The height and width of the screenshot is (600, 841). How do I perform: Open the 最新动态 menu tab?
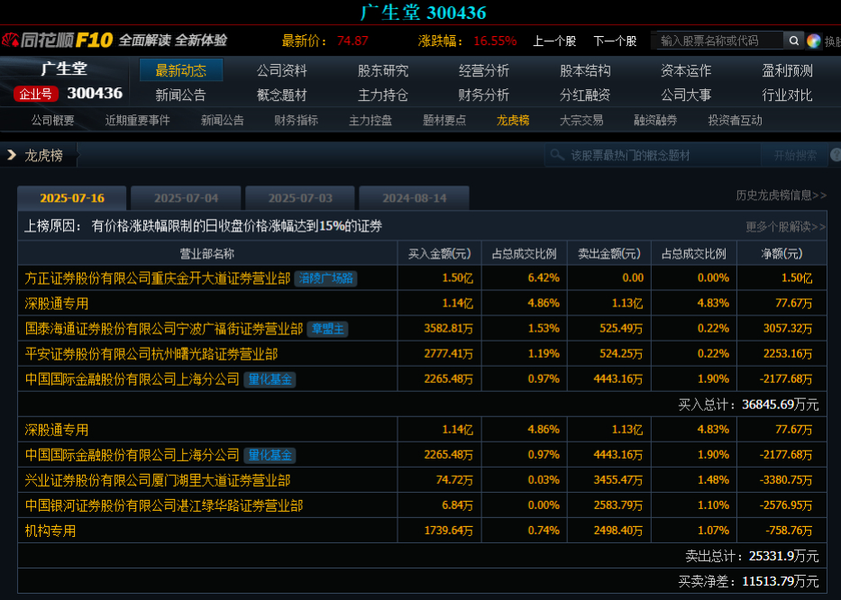(181, 70)
